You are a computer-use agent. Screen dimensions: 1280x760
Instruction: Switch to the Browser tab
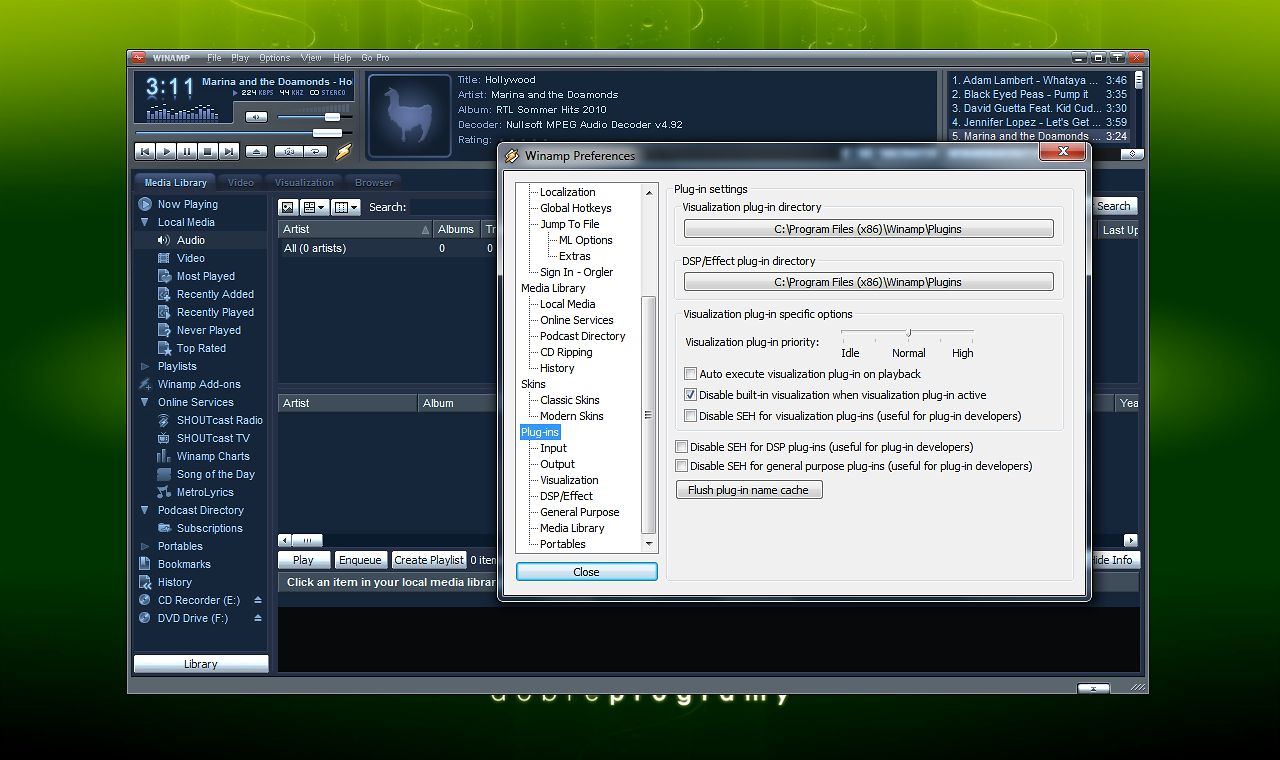pyautogui.click(x=374, y=182)
